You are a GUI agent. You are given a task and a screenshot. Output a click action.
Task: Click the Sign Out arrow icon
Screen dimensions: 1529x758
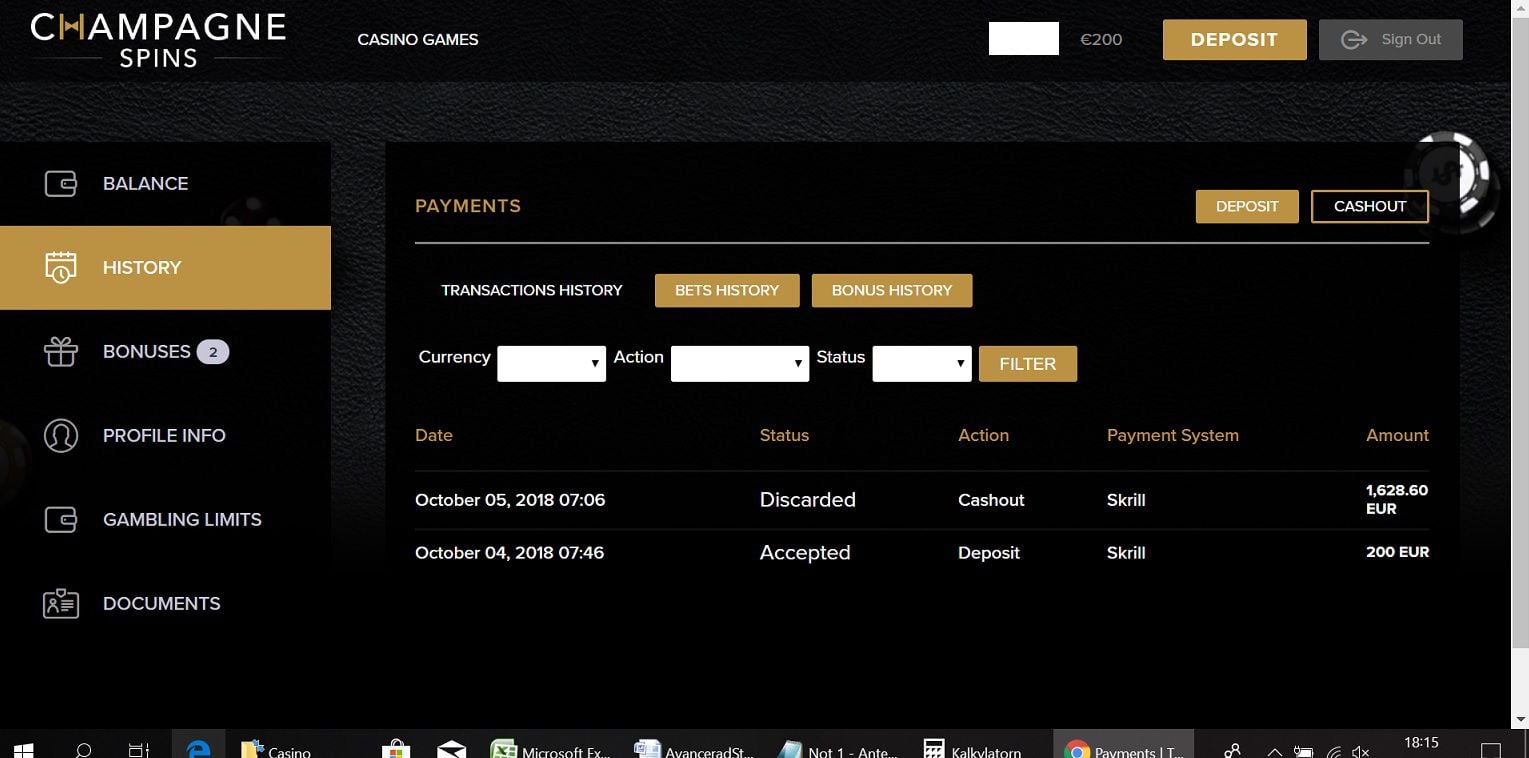[x=1354, y=40]
